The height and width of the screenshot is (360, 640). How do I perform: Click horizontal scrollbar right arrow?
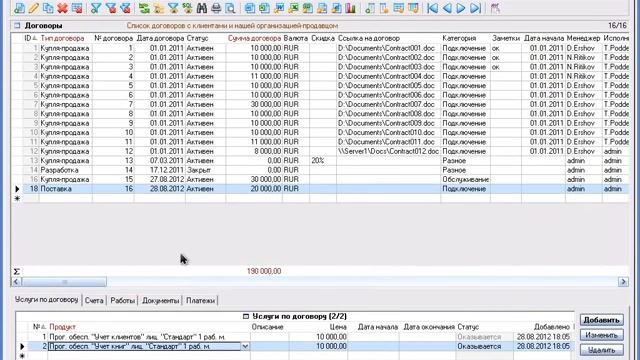[x=623, y=282]
